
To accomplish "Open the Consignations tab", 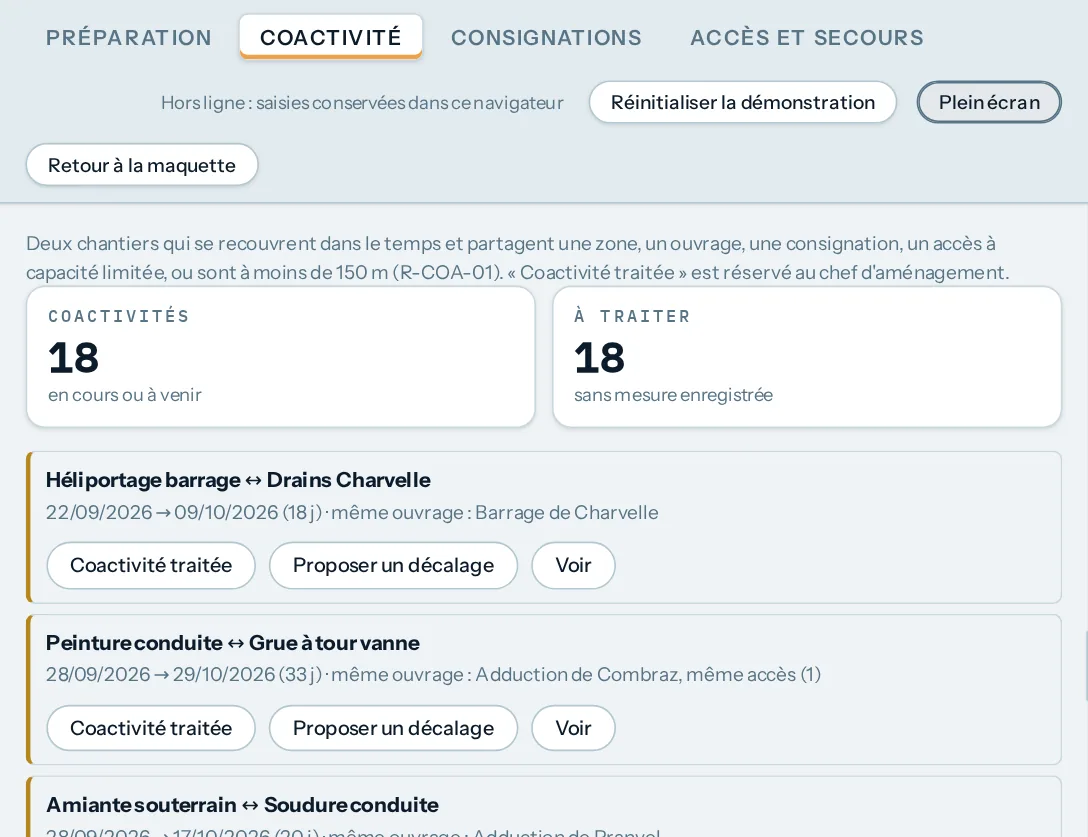I will click(546, 37).
